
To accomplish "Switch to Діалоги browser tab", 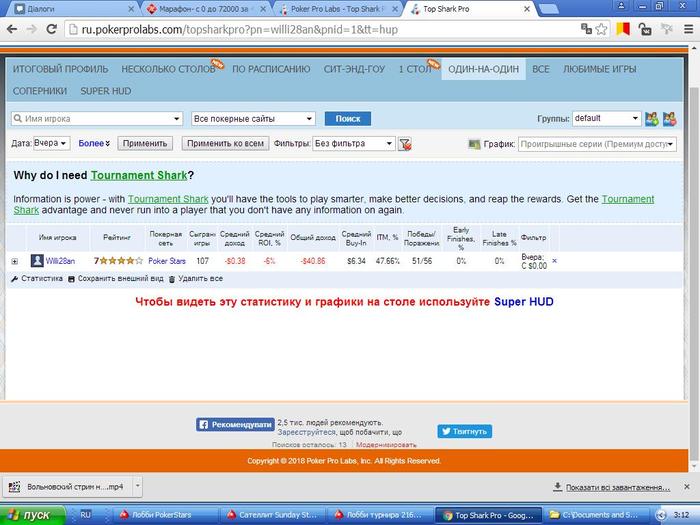I will point(69,8).
